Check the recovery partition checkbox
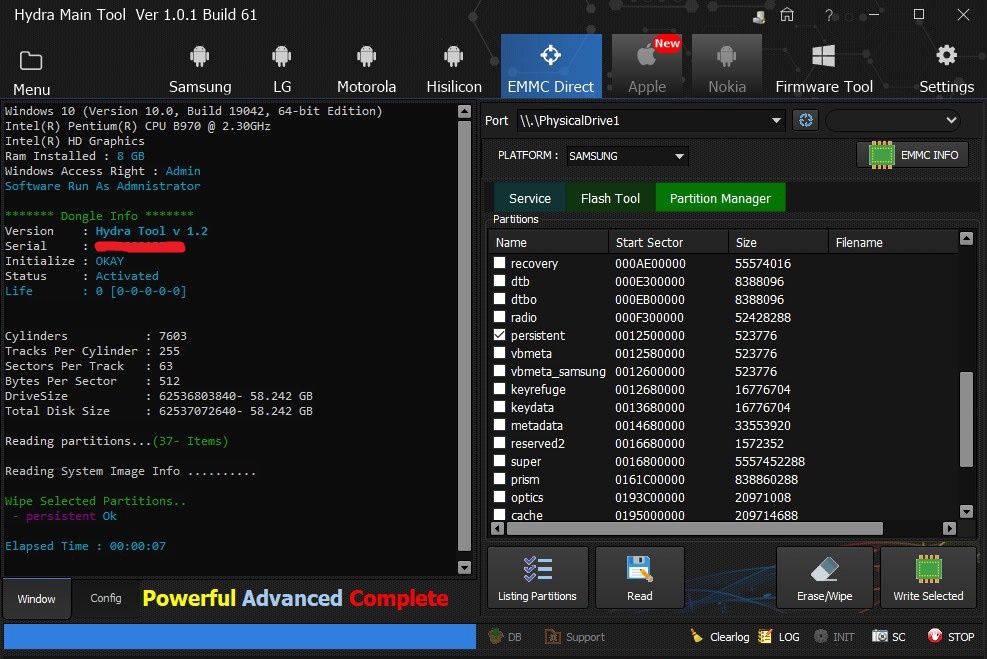This screenshot has width=987, height=659. click(499, 262)
